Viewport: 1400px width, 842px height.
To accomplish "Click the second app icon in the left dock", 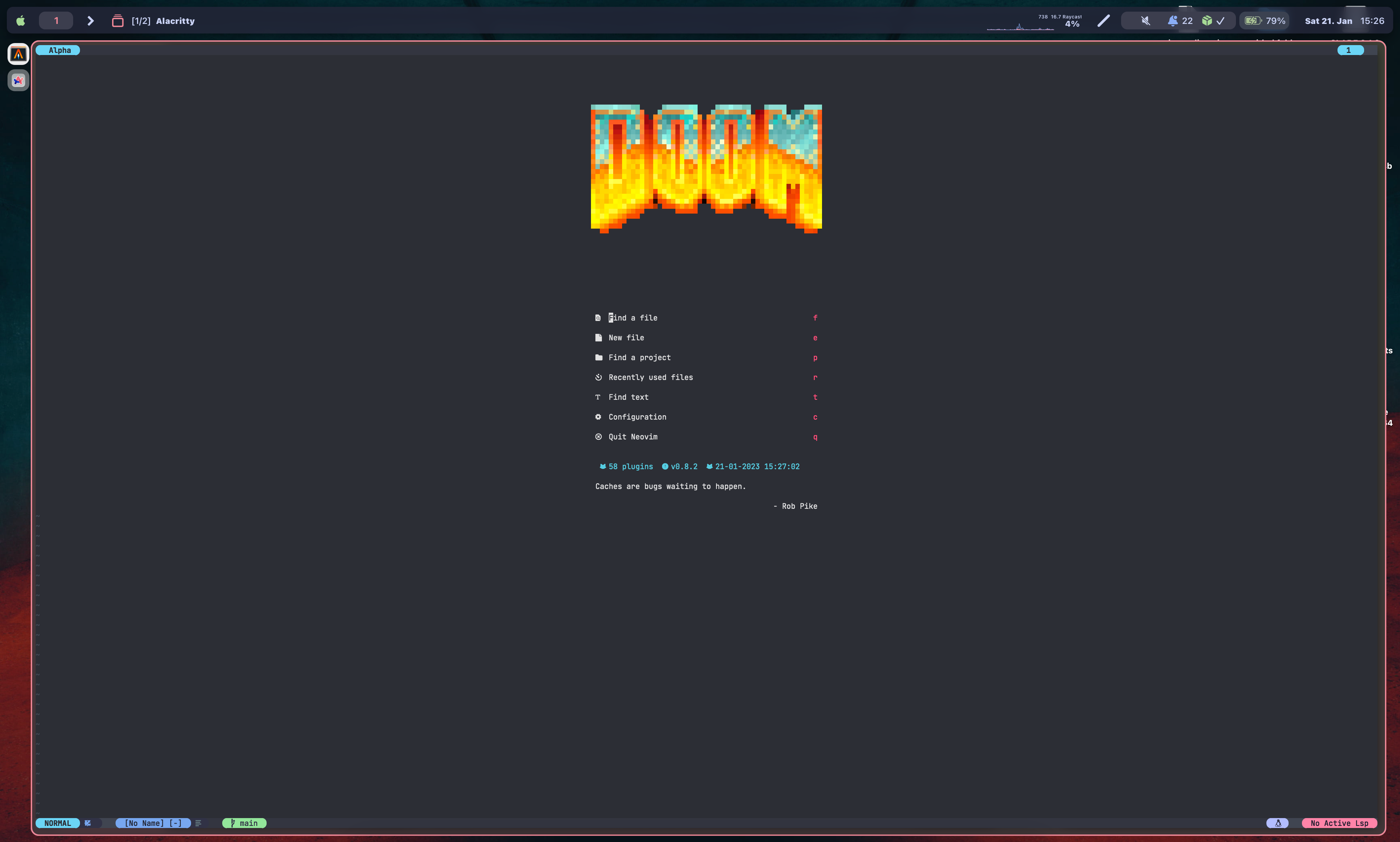I will [x=17, y=80].
